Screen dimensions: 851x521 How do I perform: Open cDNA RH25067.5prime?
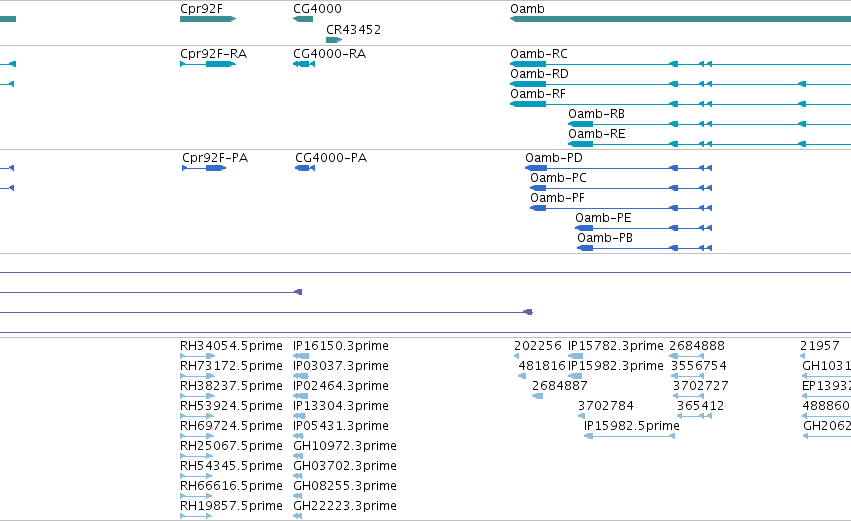[x=197, y=456]
